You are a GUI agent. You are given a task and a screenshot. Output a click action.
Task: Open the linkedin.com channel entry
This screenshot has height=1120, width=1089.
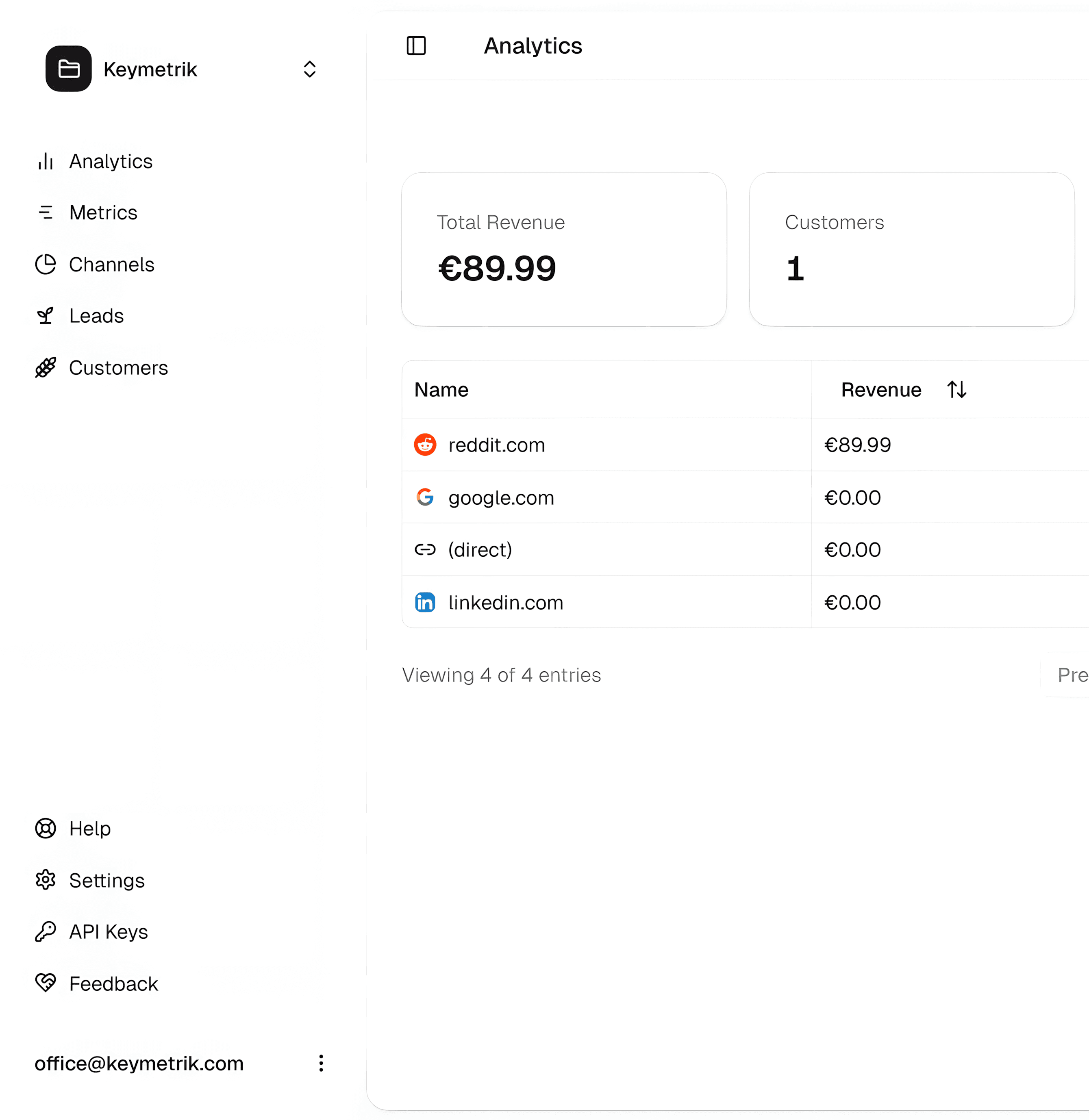506,603
